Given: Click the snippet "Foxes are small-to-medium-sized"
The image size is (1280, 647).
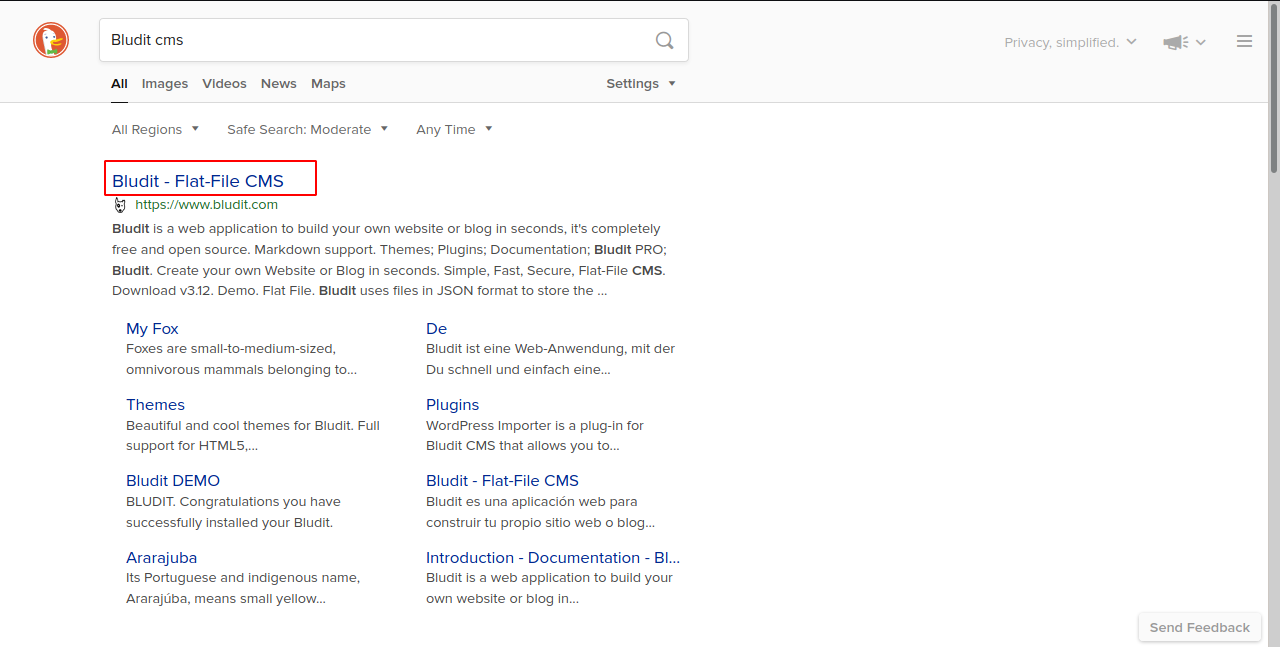Looking at the screenshot, I should coord(241,359).
